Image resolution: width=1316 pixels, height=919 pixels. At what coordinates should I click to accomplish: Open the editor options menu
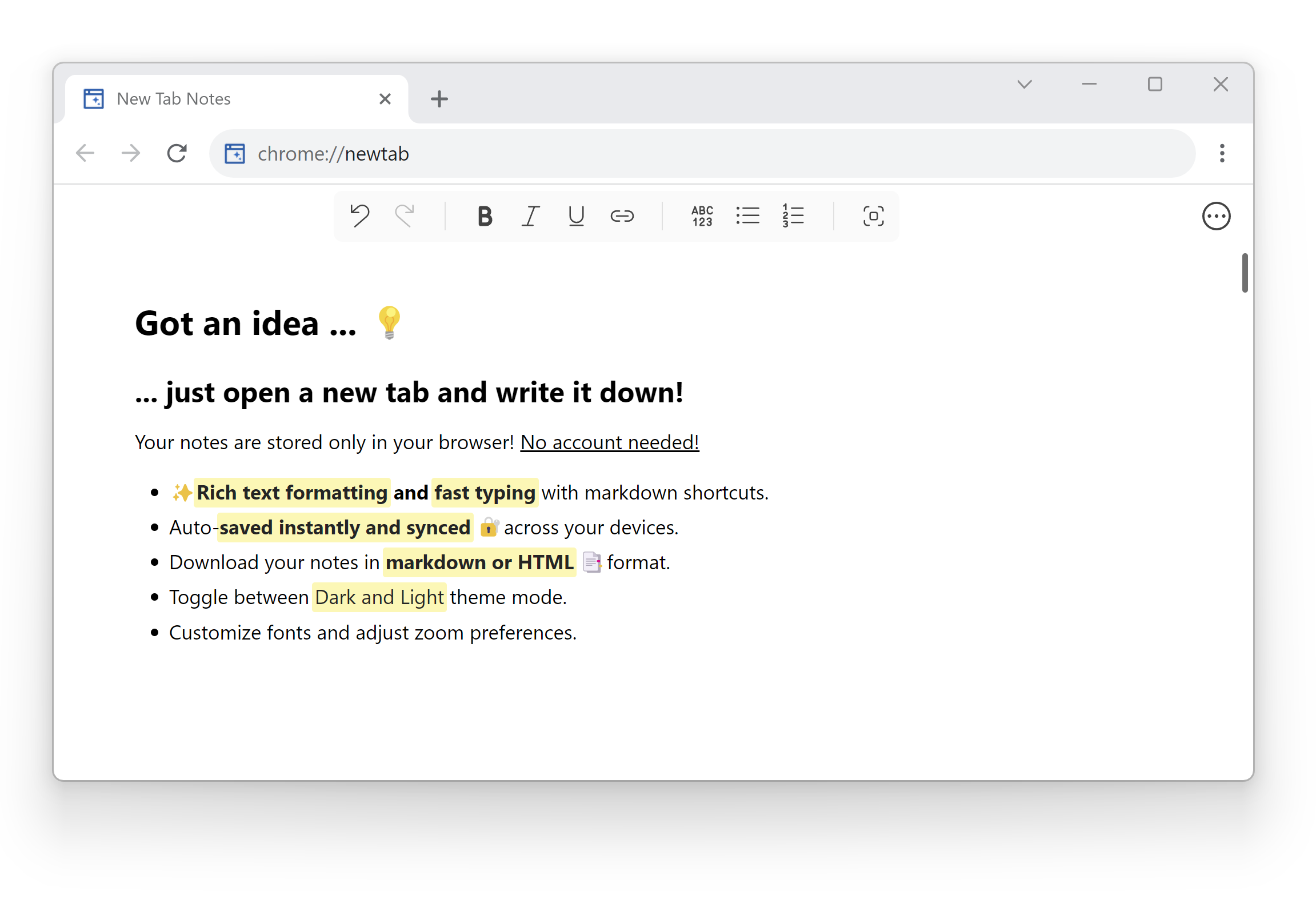coord(1217,216)
